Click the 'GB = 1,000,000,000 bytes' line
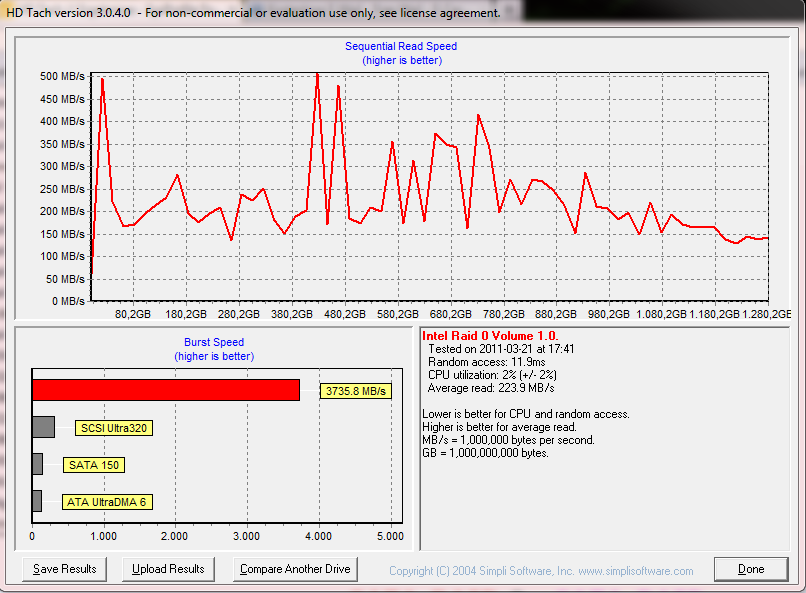806x593 pixels. pyautogui.click(x=485, y=453)
